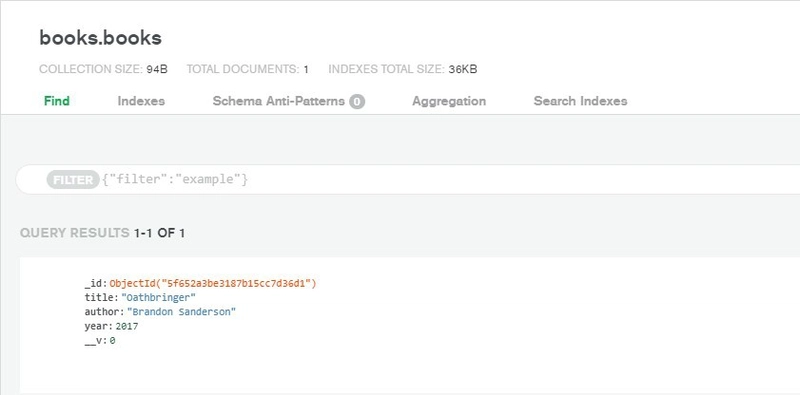Click the FILTER label badge
Viewport: 800px width, 395px height.
pos(72,180)
